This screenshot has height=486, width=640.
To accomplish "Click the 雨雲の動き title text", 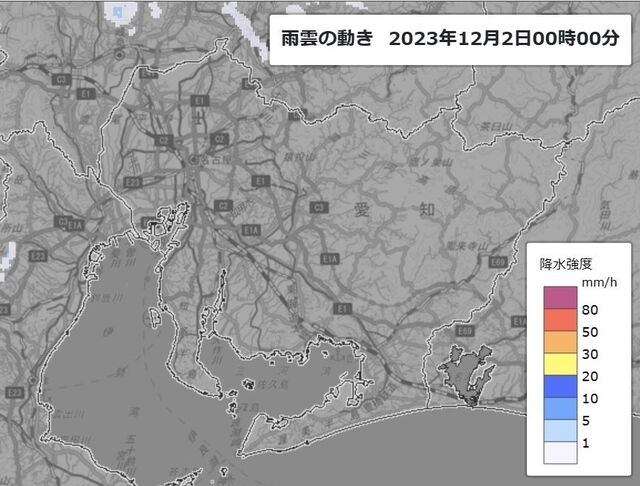I will tap(327, 39).
